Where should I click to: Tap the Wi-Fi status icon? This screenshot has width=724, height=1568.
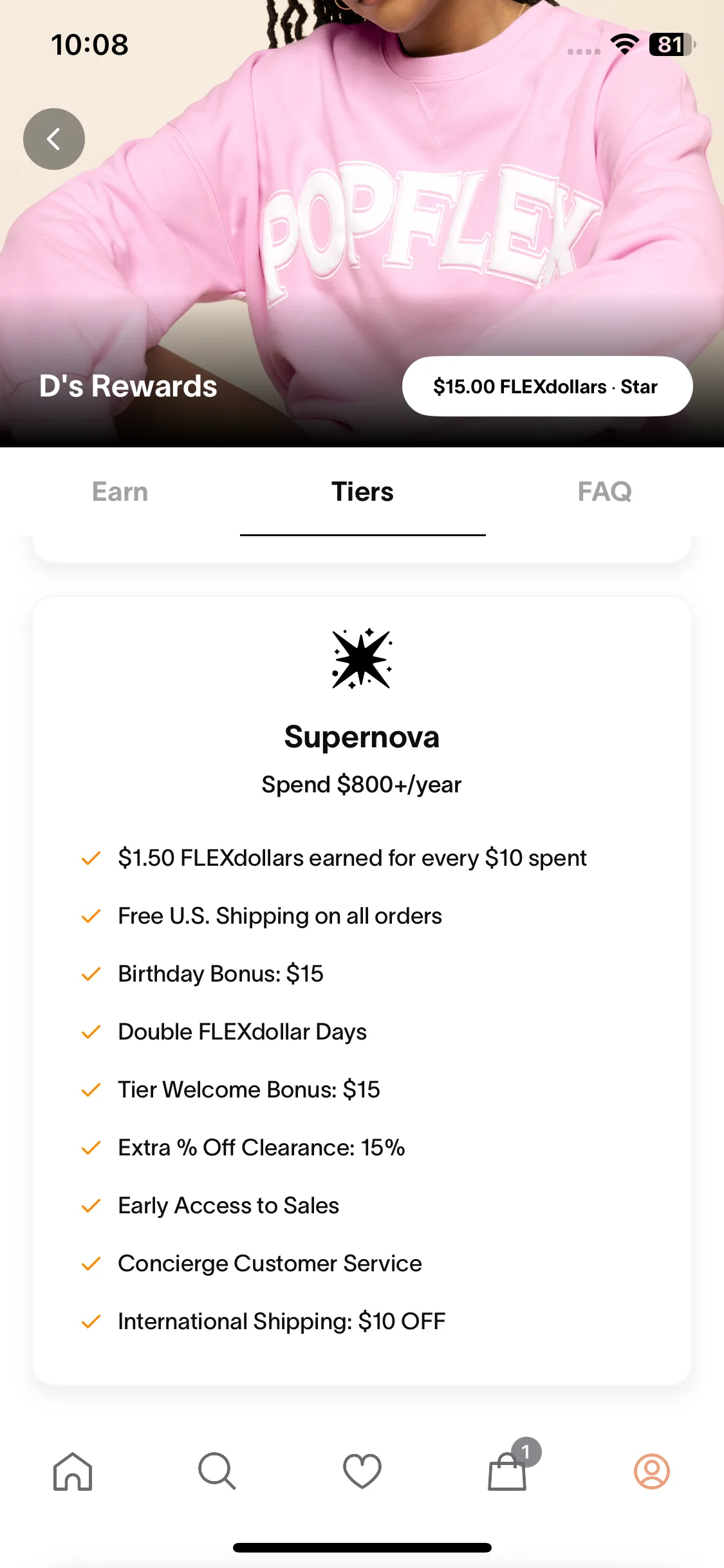tap(624, 44)
